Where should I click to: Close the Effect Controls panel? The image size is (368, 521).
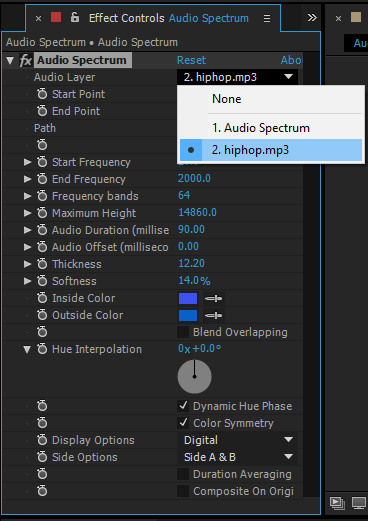(38, 19)
